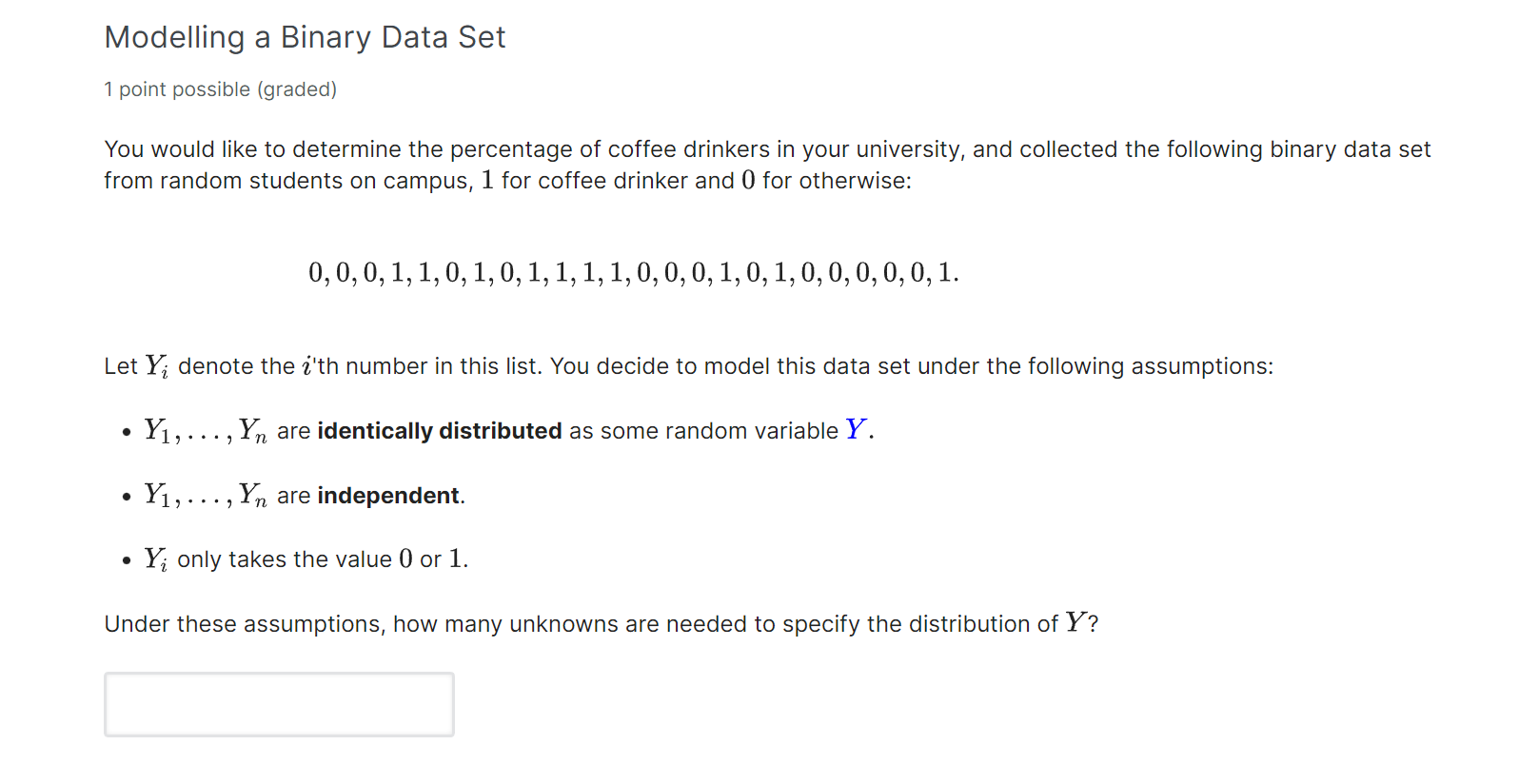Screen dimensions: 1519x784
Task: Click the bolded phrase identically distributed
Action: tap(438, 430)
